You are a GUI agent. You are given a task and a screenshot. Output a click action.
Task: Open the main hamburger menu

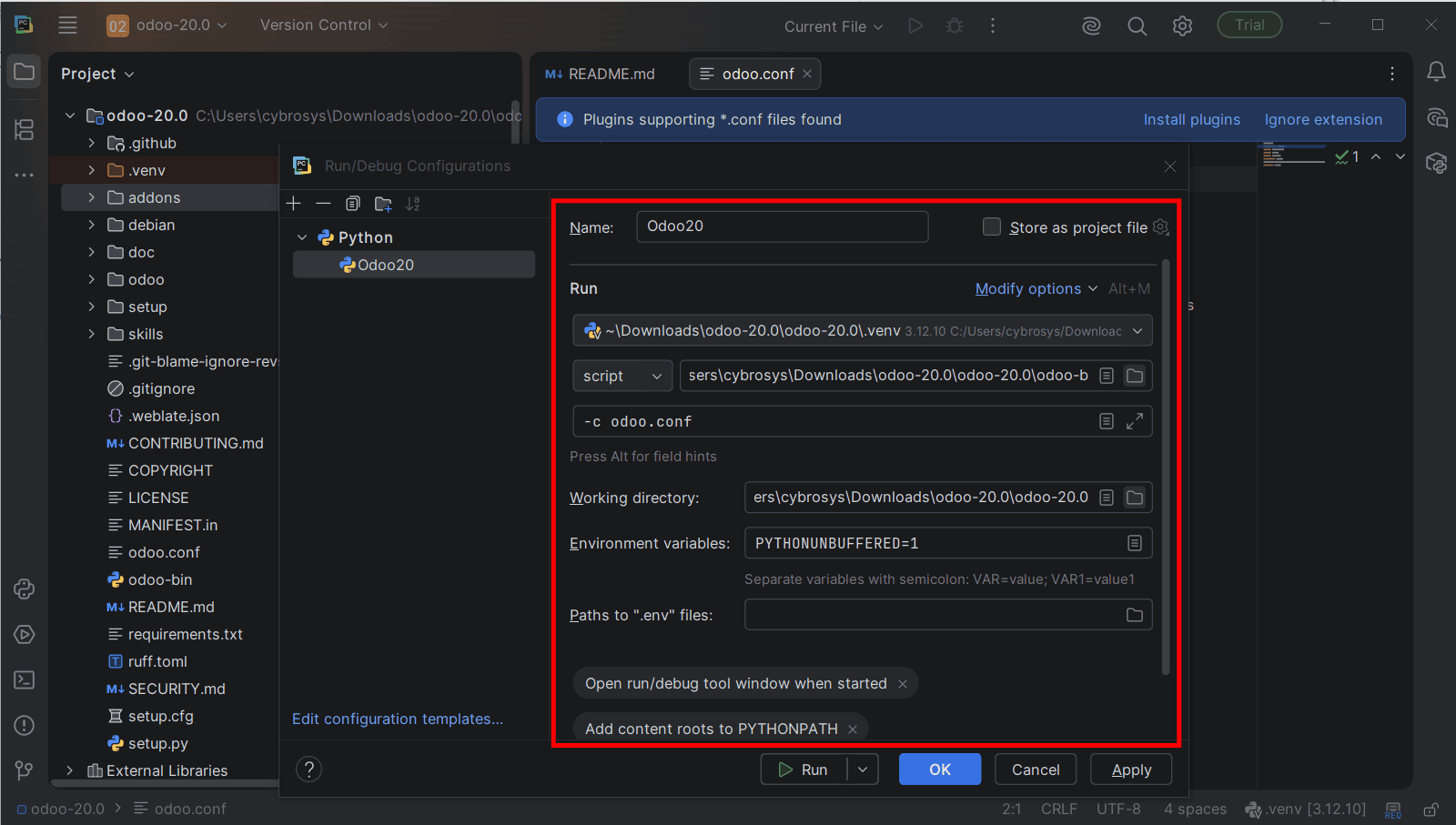pyautogui.click(x=68, y=25)
